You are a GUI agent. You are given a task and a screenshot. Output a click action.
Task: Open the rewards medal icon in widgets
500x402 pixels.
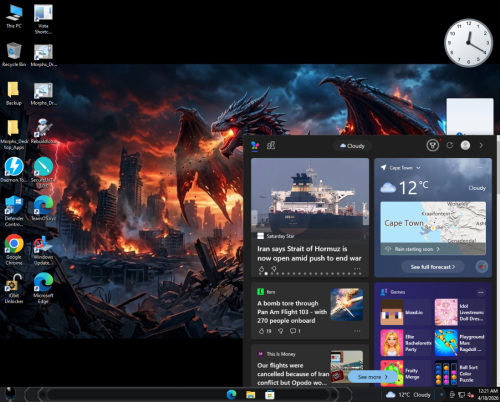pyautogui.click(x=432, y=145)
